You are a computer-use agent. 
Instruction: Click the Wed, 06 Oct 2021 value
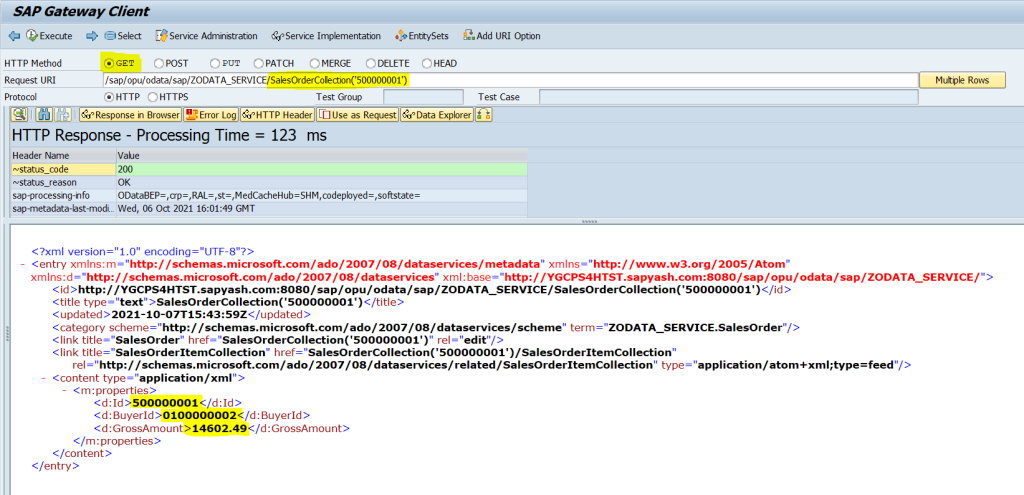click(186, 208)
